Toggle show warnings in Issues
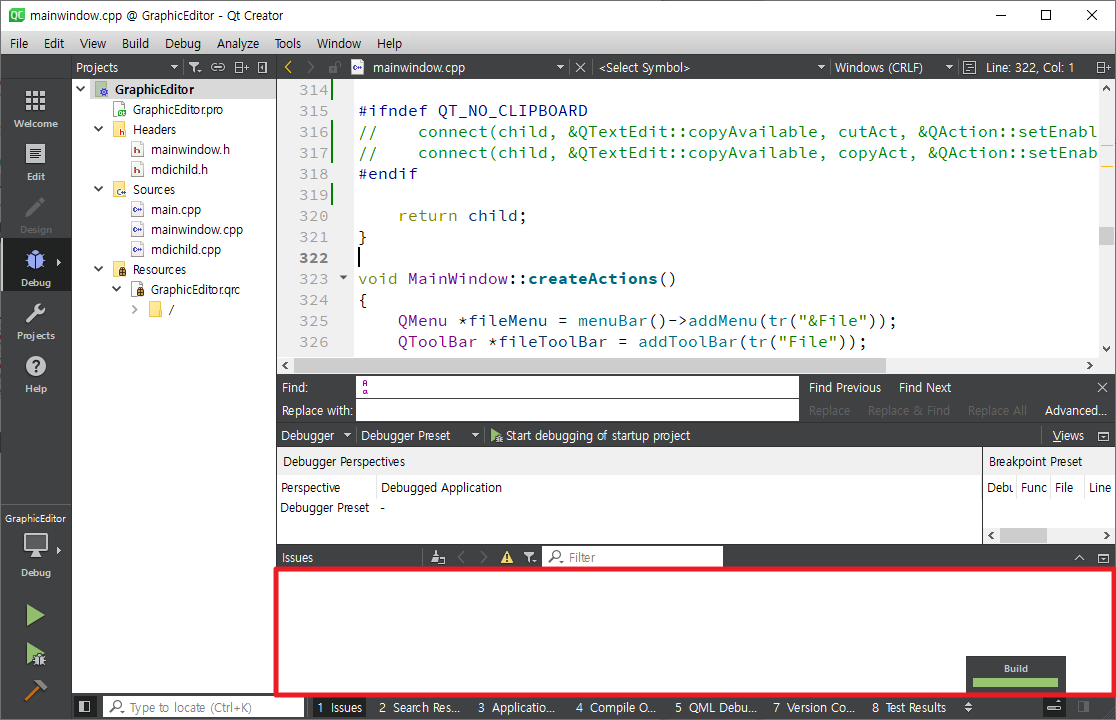The width and height of the screenshot is (1116, 720). 506,557
